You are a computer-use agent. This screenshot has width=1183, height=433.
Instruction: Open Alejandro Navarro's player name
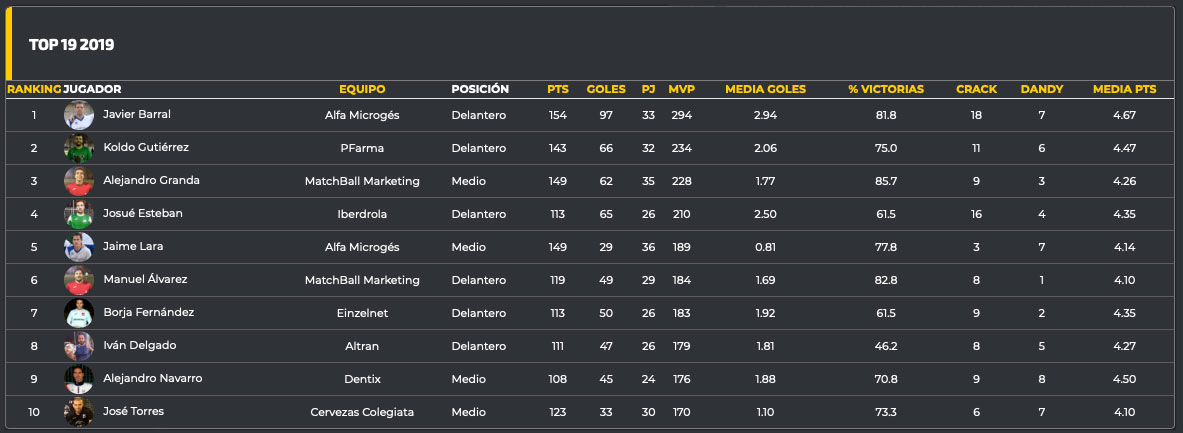click(153, 379)
